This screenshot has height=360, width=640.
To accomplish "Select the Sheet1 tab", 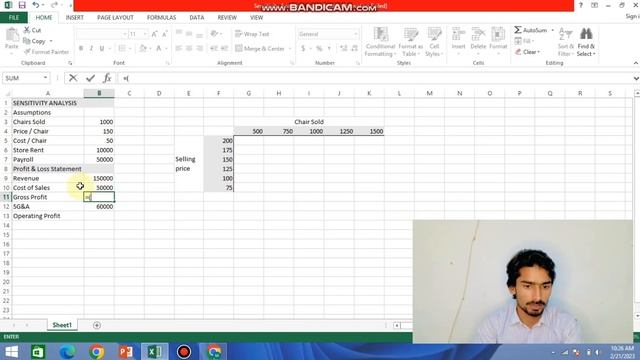I will tap(62, 325).
